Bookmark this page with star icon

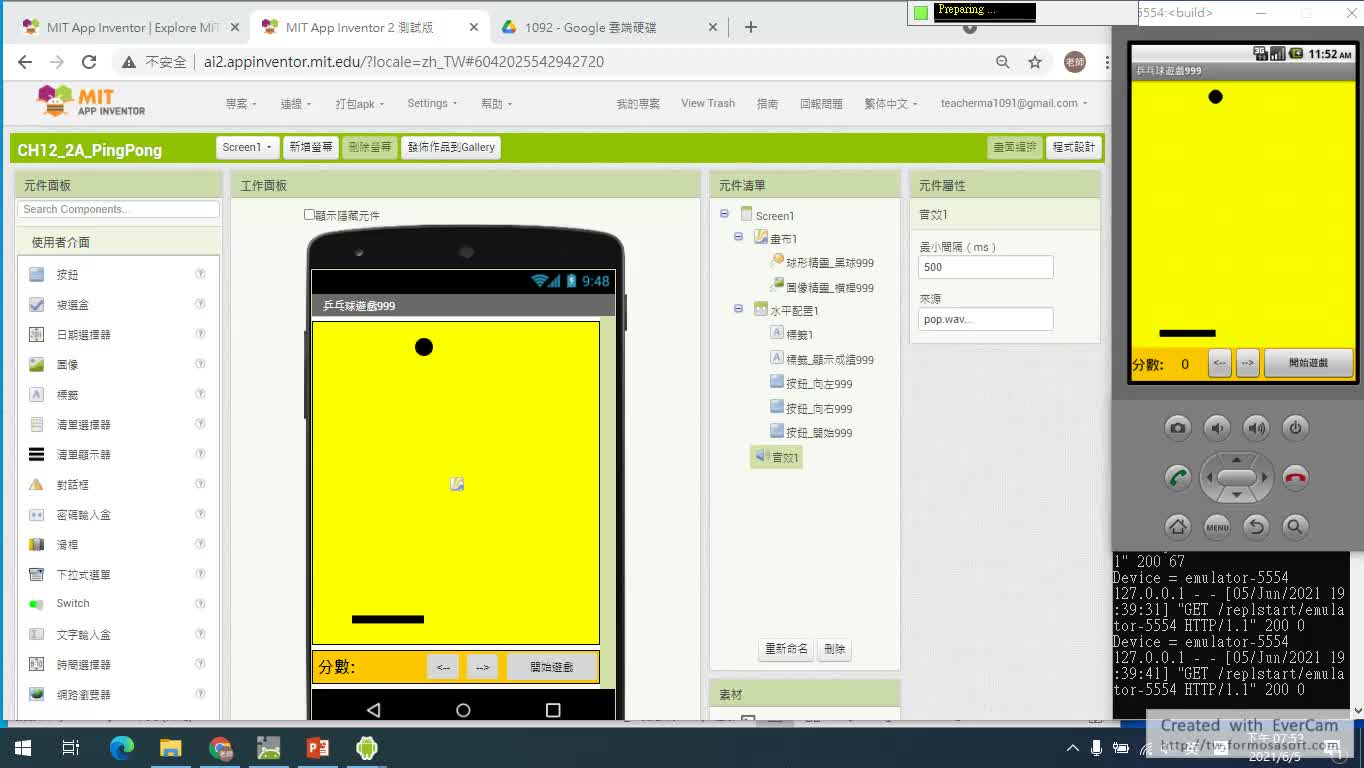coord(1035,62)
